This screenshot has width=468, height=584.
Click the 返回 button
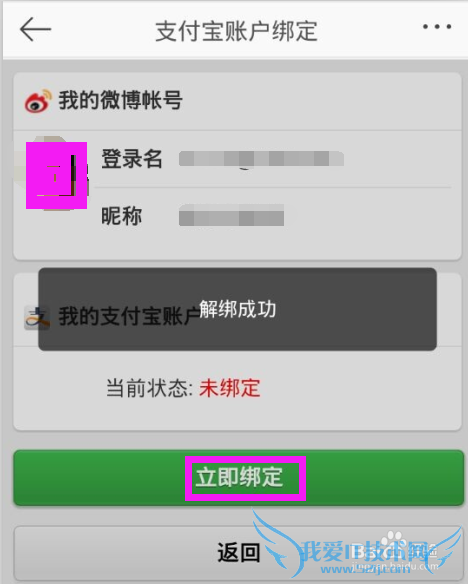[x=238, y=553]
